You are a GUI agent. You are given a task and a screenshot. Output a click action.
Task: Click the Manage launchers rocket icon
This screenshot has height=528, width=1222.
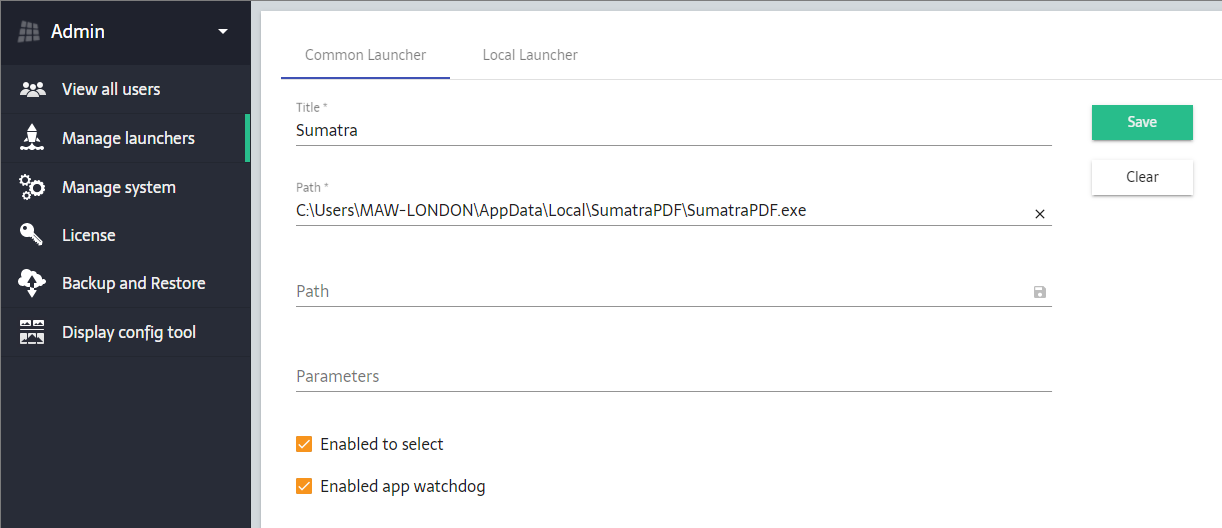coord(32,138)
